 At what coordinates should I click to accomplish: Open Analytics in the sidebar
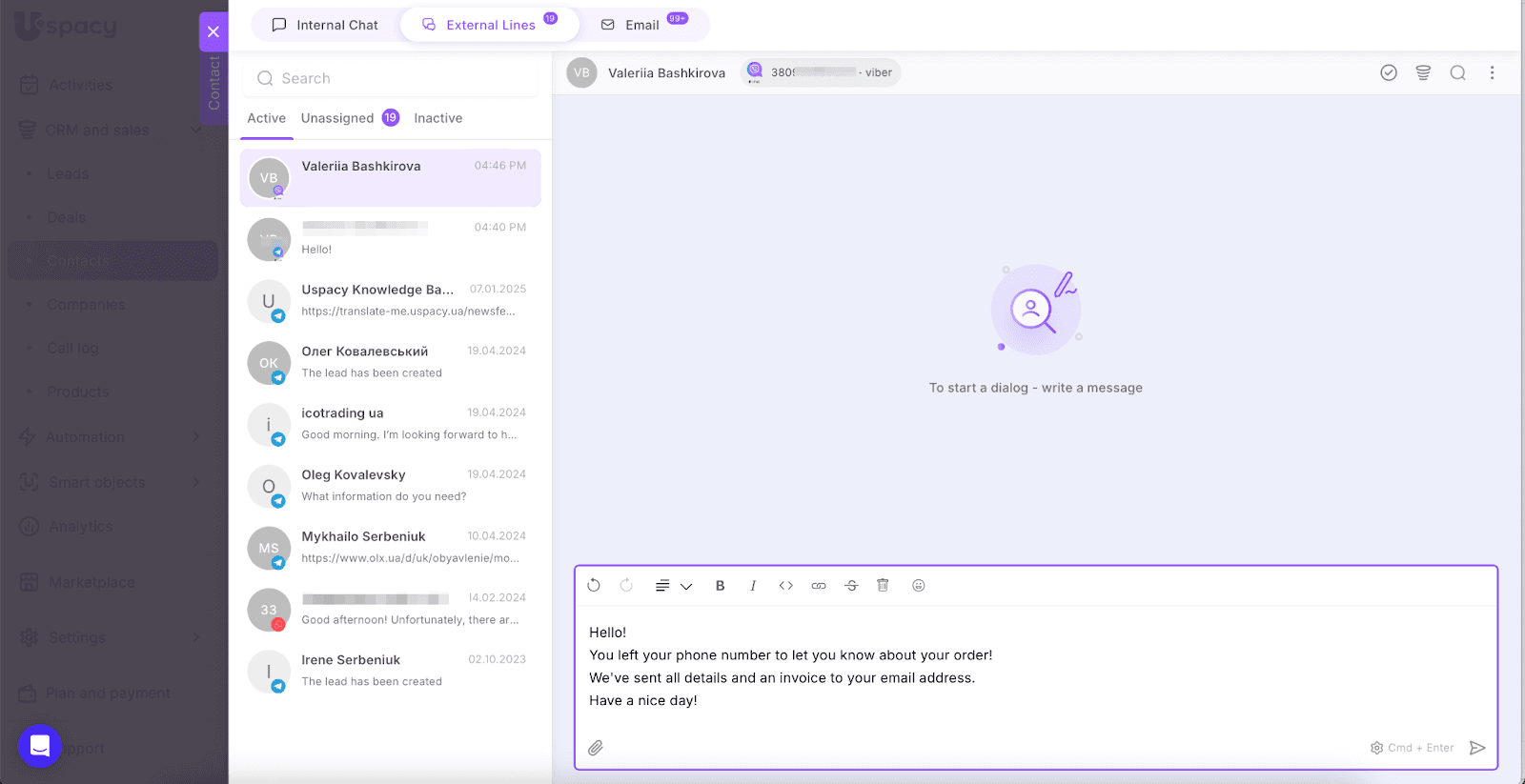click(x=80, y=526)
